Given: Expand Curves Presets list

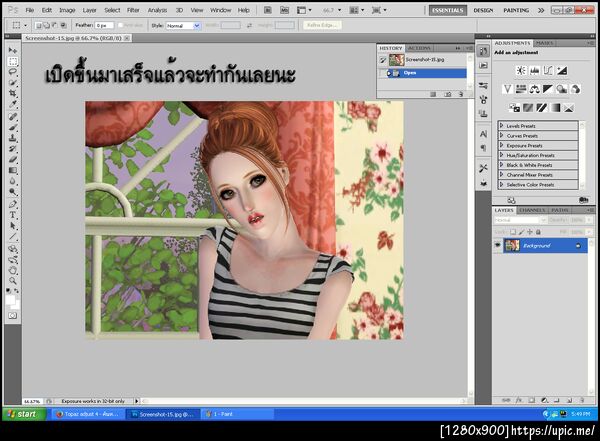Looking at the screenshot, I should pos(502,136).
